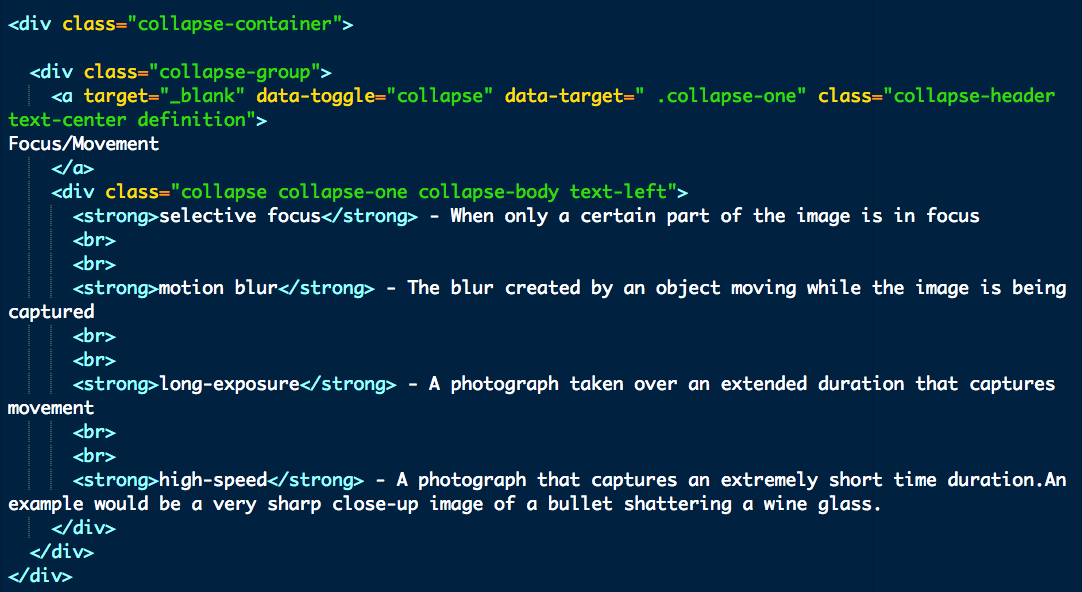Place cursor in the _blank target value
Image resolution: width=1082 pixels, height=592 pixels.
tap(203, 96)
